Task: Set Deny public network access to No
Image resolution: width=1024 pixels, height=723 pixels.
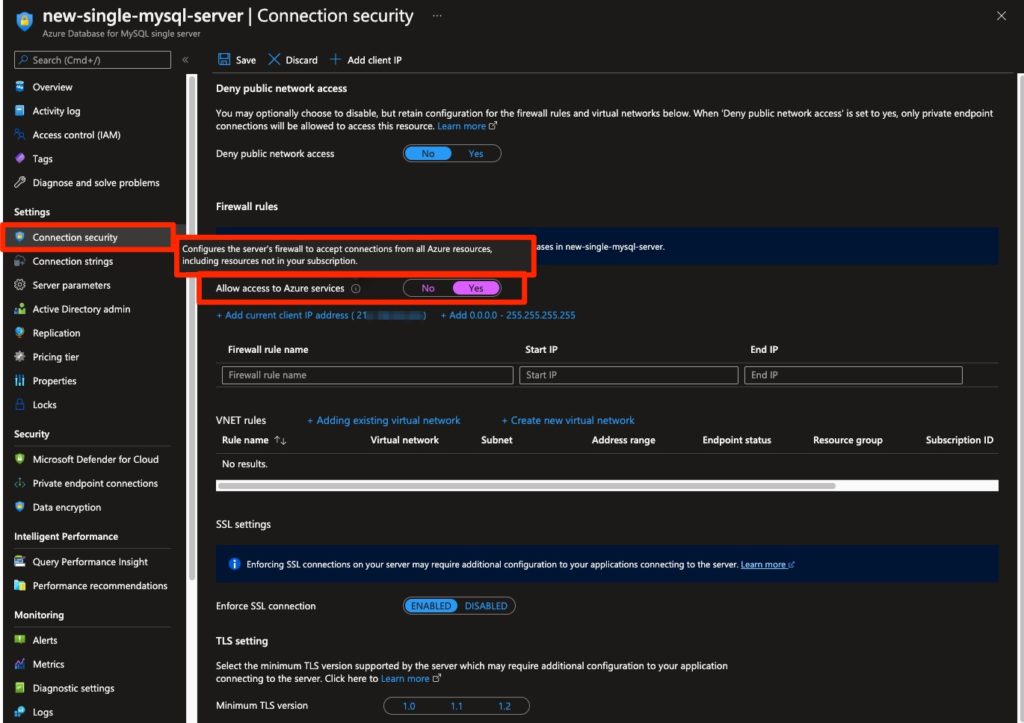Action: (428, 153)
